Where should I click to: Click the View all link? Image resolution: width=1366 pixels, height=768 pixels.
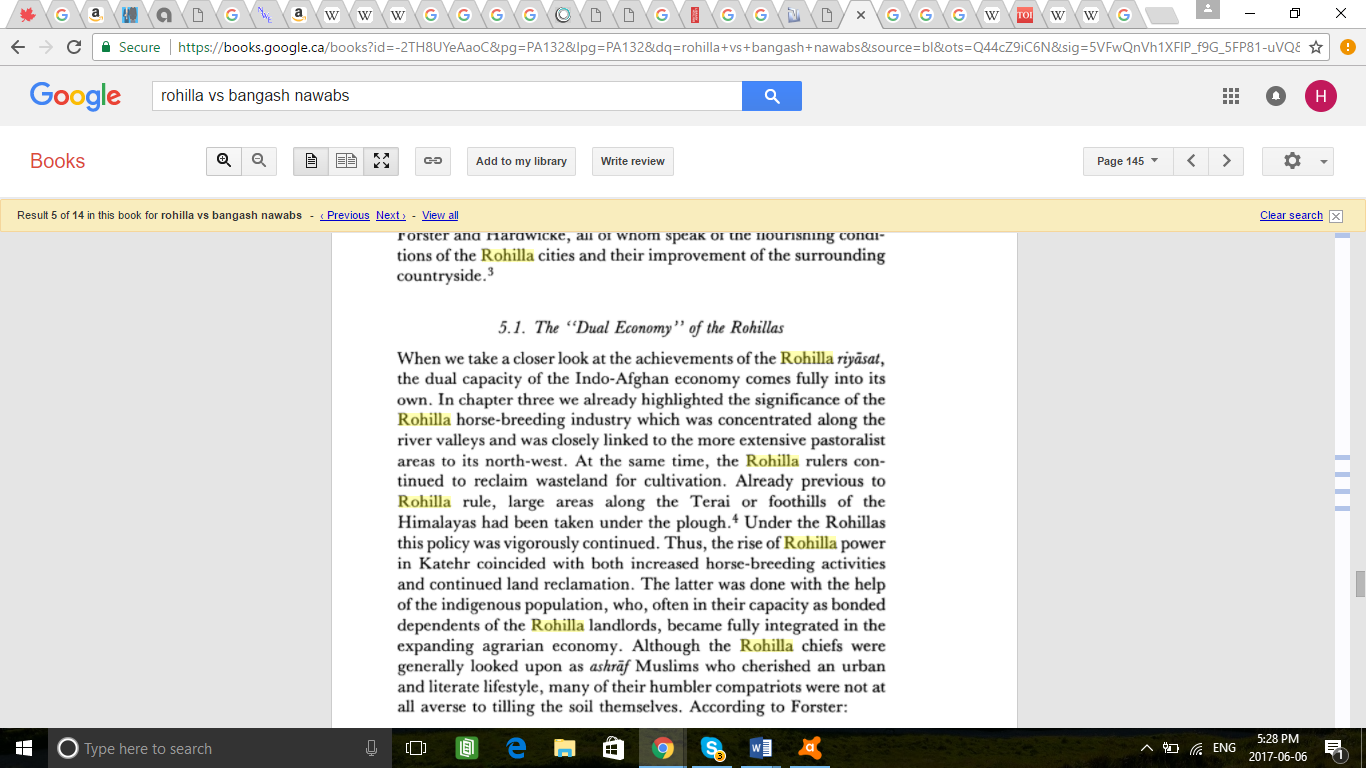[440, 215]
